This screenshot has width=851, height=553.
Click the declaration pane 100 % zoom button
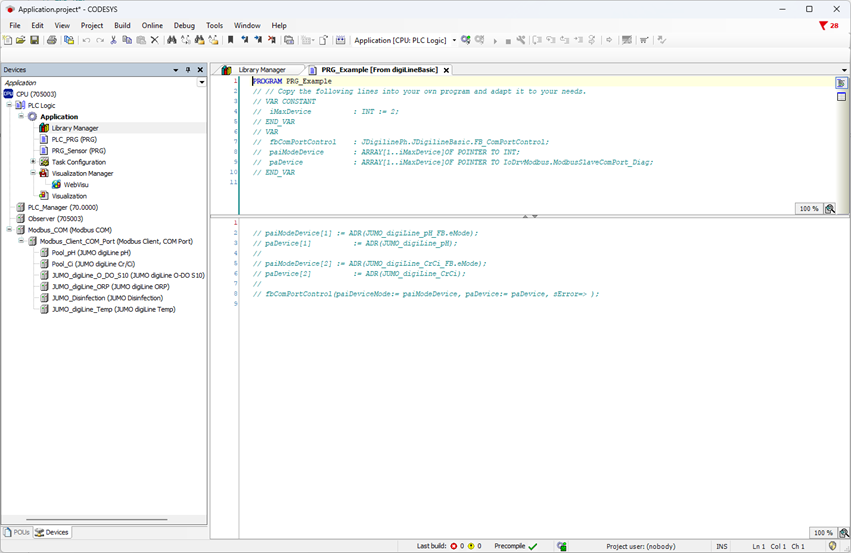click(x=809, y=209)
